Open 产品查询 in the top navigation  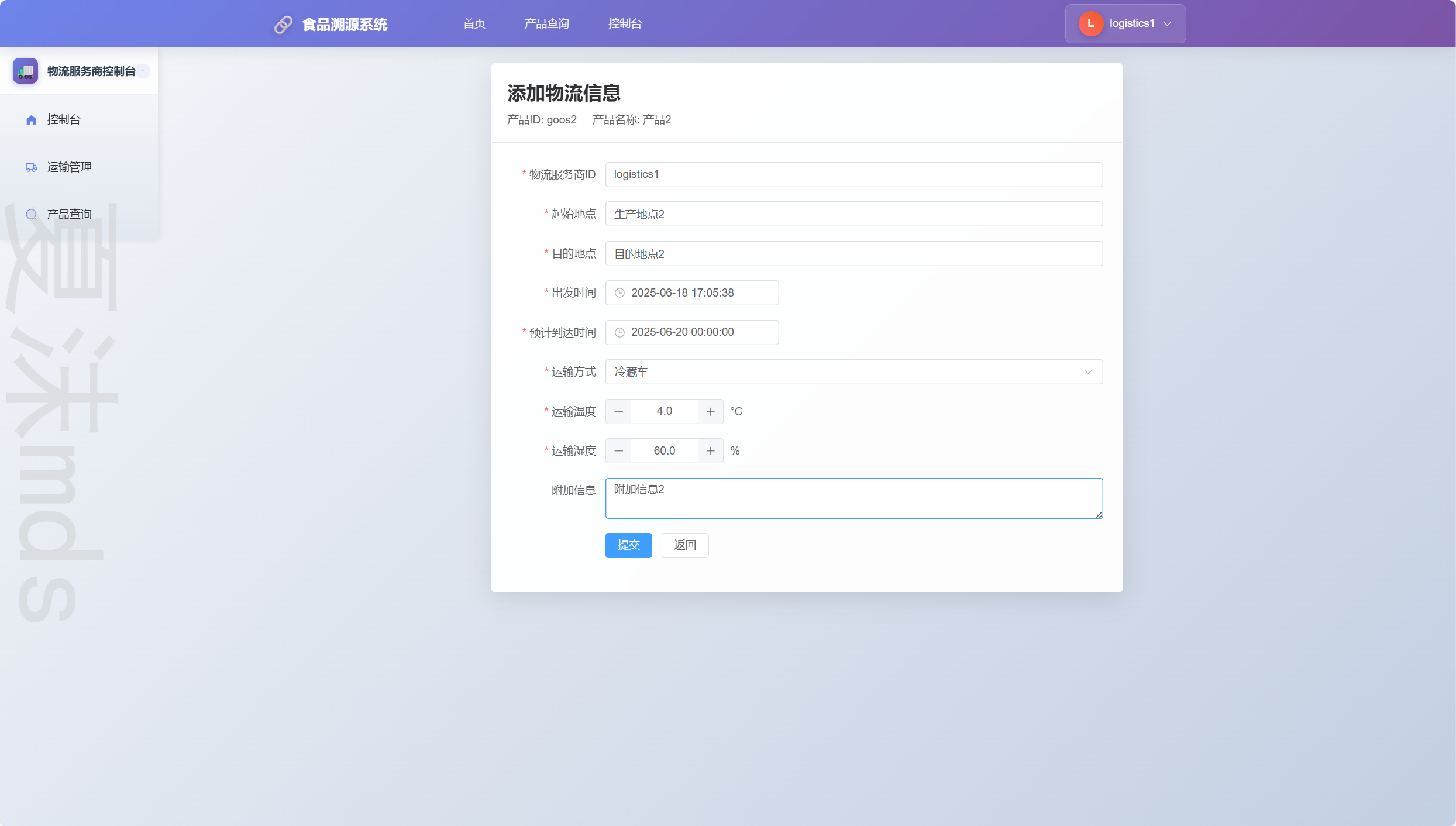[x=546, y=23]
